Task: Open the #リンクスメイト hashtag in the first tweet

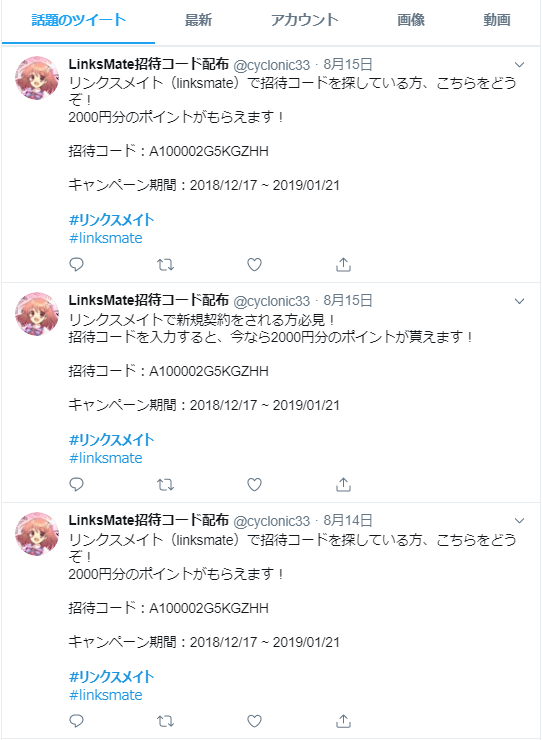Action: tap(111, 220)
